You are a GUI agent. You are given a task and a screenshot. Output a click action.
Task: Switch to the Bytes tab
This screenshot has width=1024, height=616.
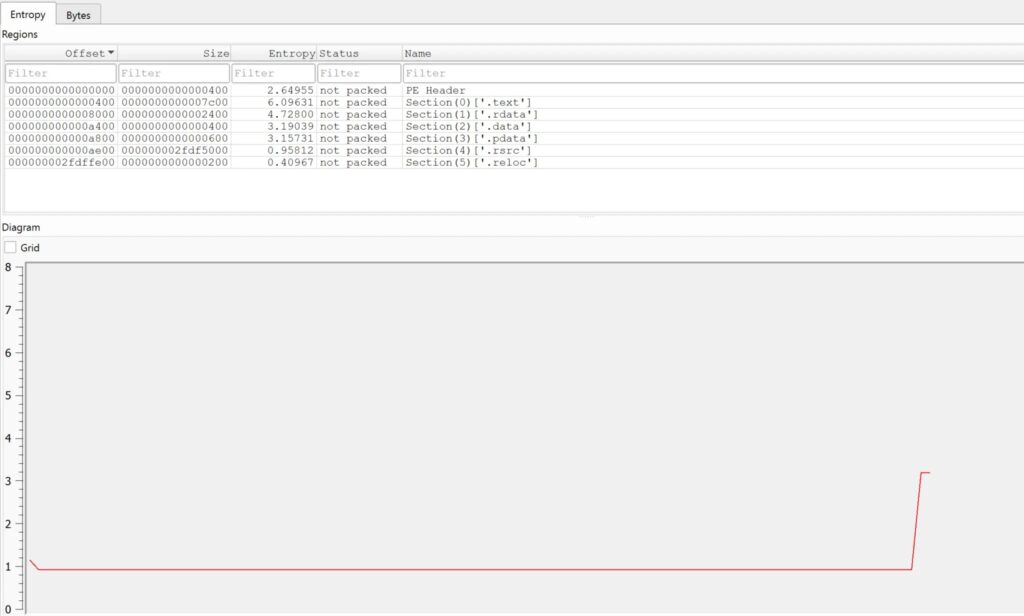tap(78, 15)
